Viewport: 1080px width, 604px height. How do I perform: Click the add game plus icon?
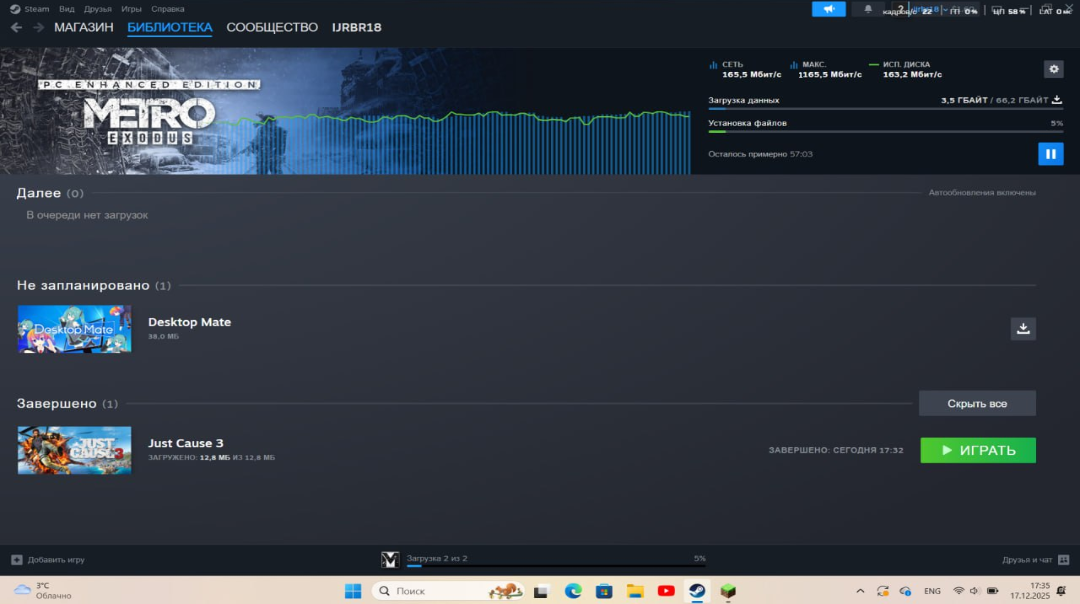click(16, 560)
